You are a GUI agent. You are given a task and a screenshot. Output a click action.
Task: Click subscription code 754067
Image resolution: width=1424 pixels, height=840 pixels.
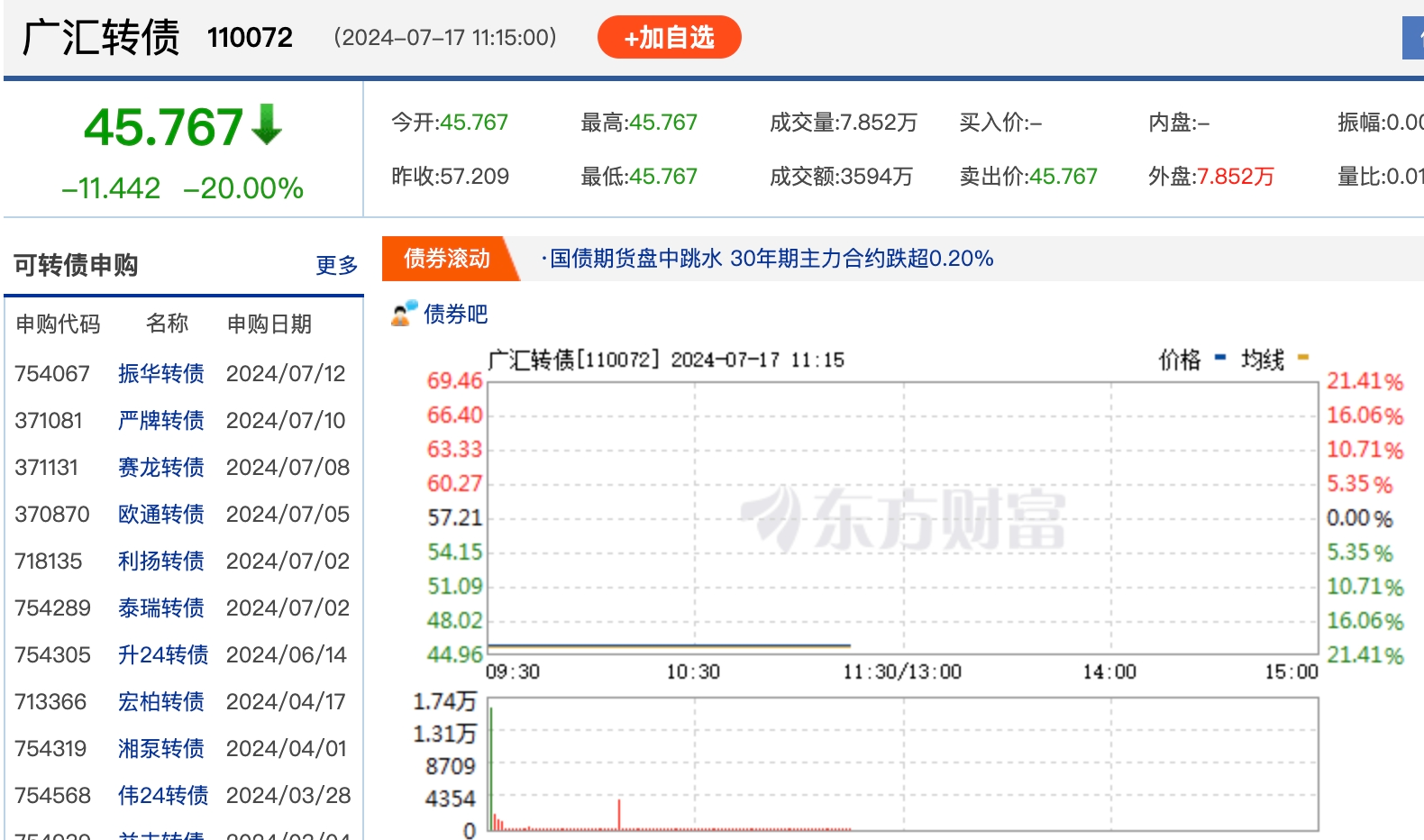point(52,373)
